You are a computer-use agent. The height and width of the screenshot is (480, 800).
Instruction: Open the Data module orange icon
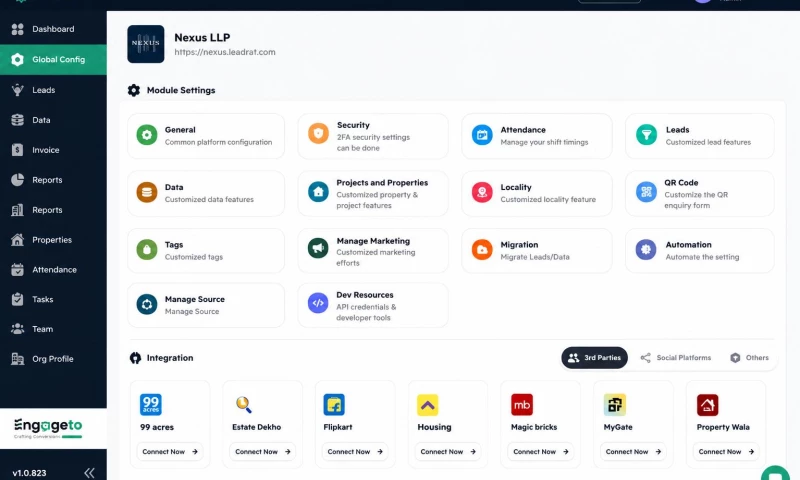pyautogui.click(x=147, y=192)
